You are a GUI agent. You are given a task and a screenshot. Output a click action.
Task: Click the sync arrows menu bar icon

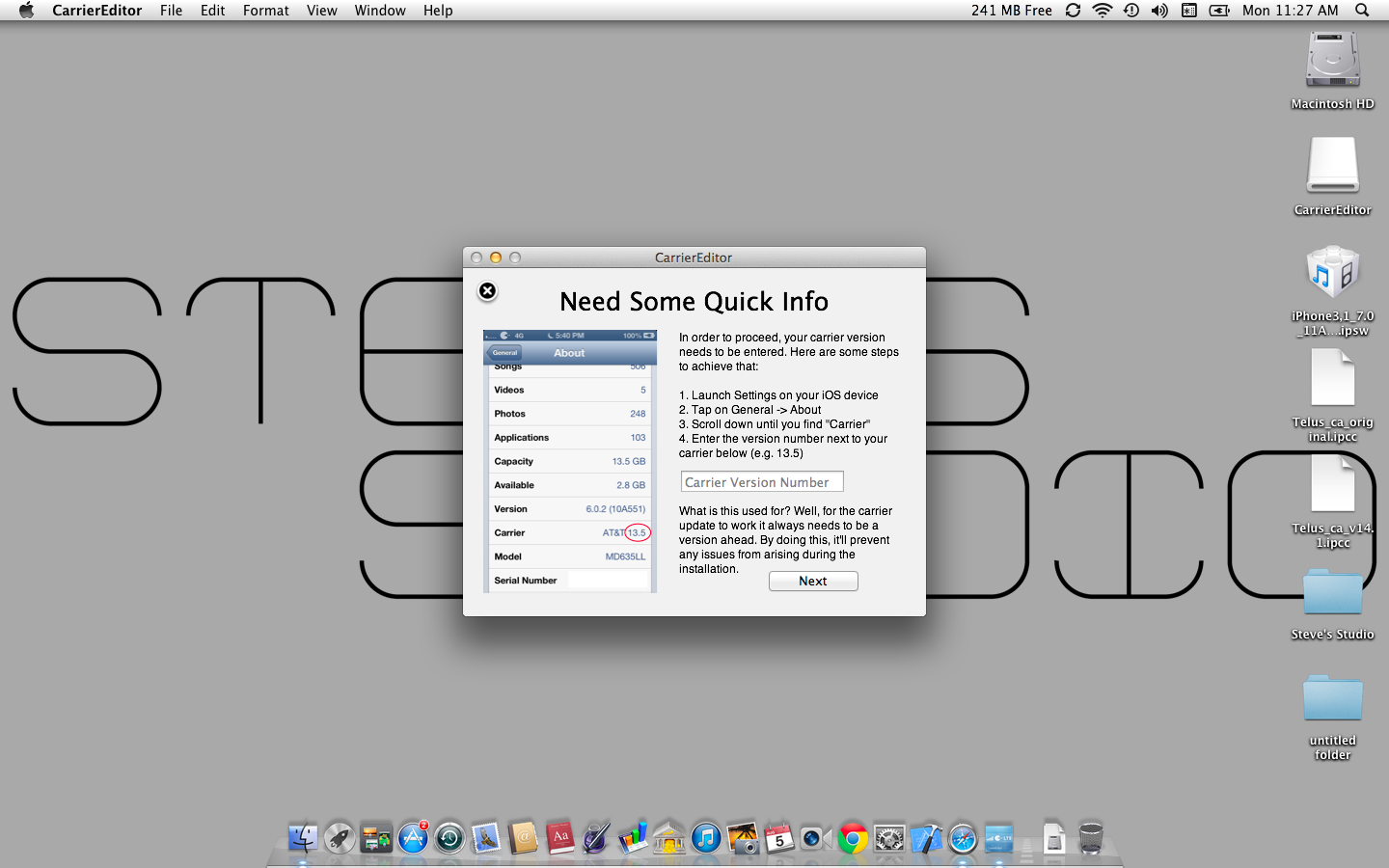click(x=1073, y=11)
